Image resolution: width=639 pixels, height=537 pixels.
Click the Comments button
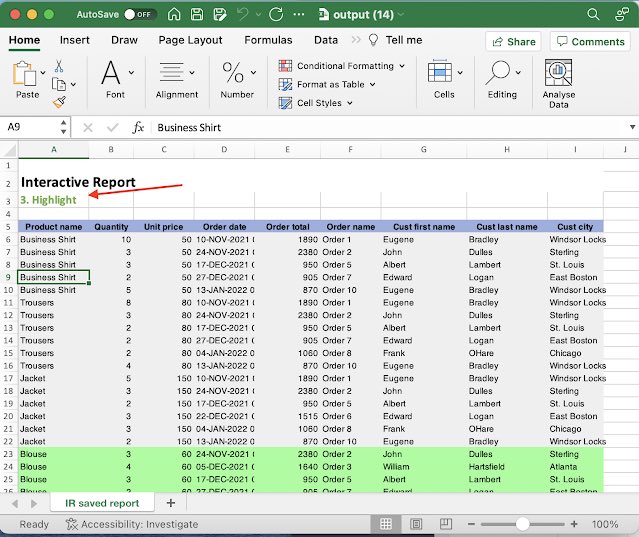[x=591, y=42]
